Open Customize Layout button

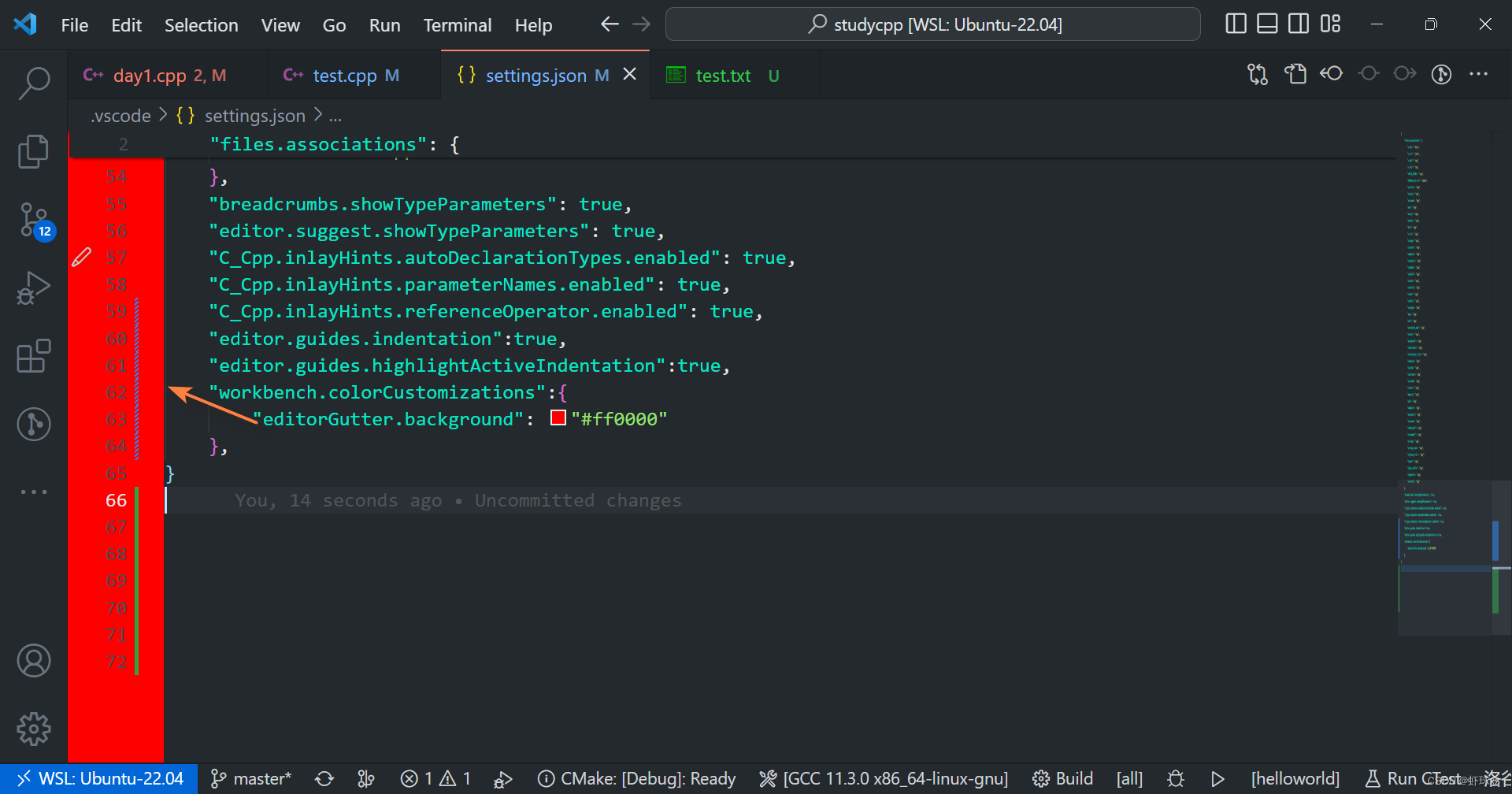point(1330,24)
